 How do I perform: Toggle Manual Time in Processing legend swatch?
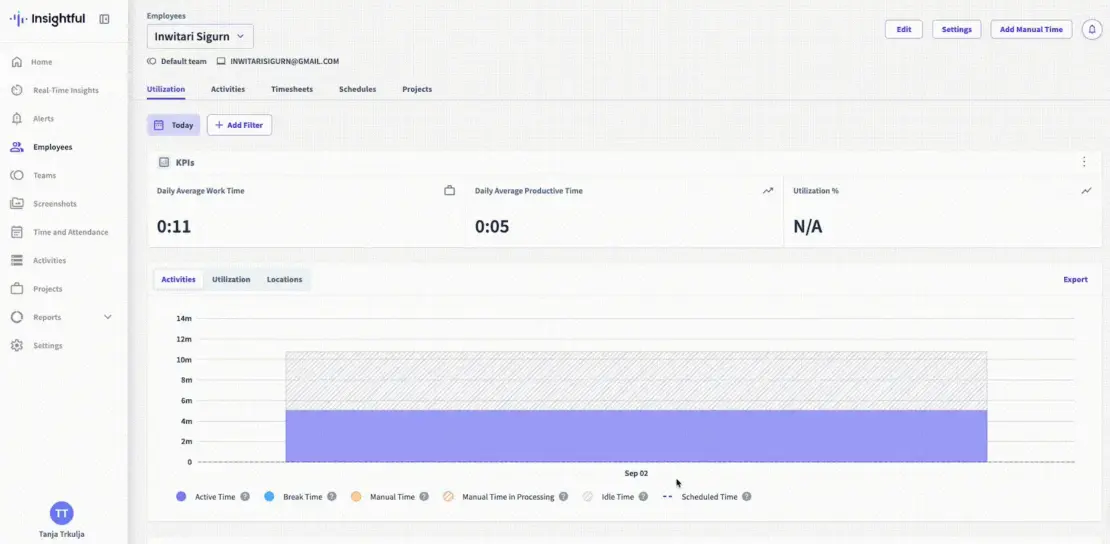[448, 497]
